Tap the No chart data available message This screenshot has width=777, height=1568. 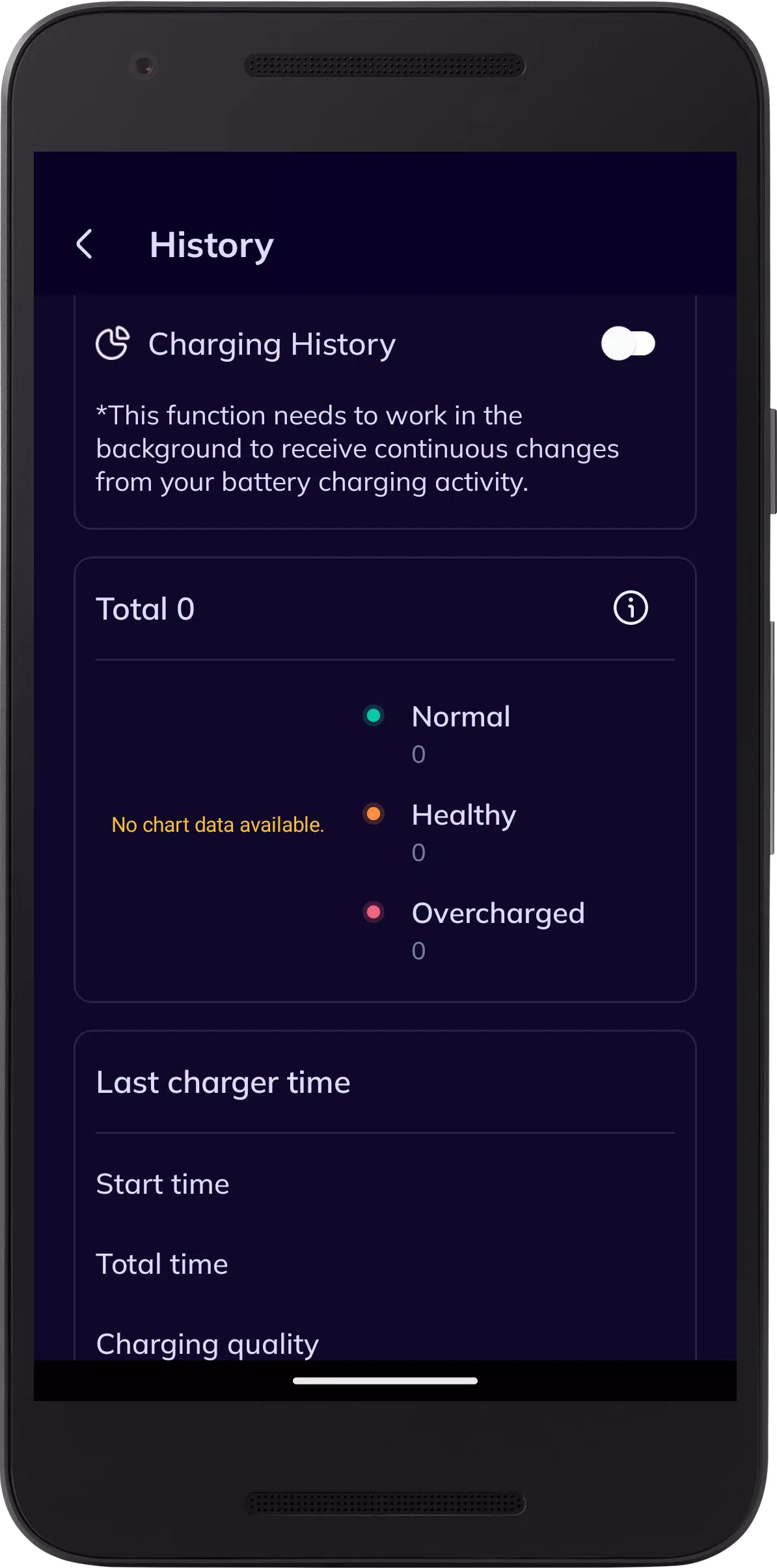[x=218, y=825]
